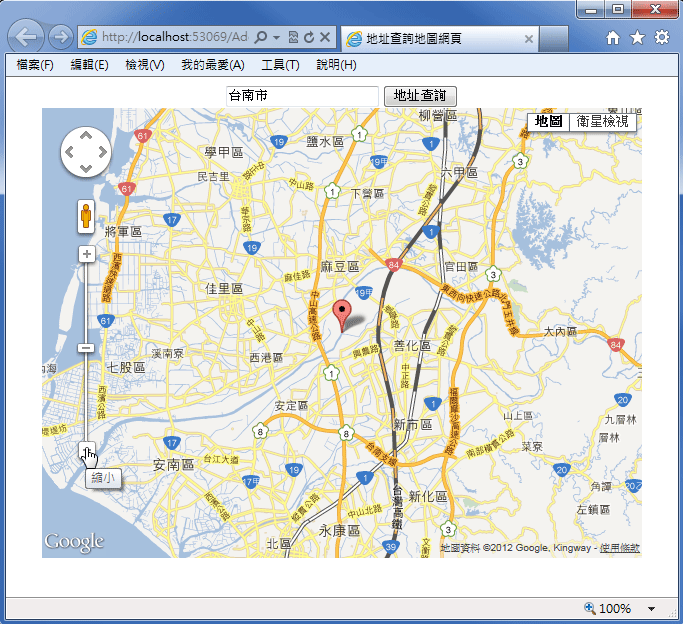Click the 官田區 label on map
This screenshot has width=683, height=624.
(461, 266)
